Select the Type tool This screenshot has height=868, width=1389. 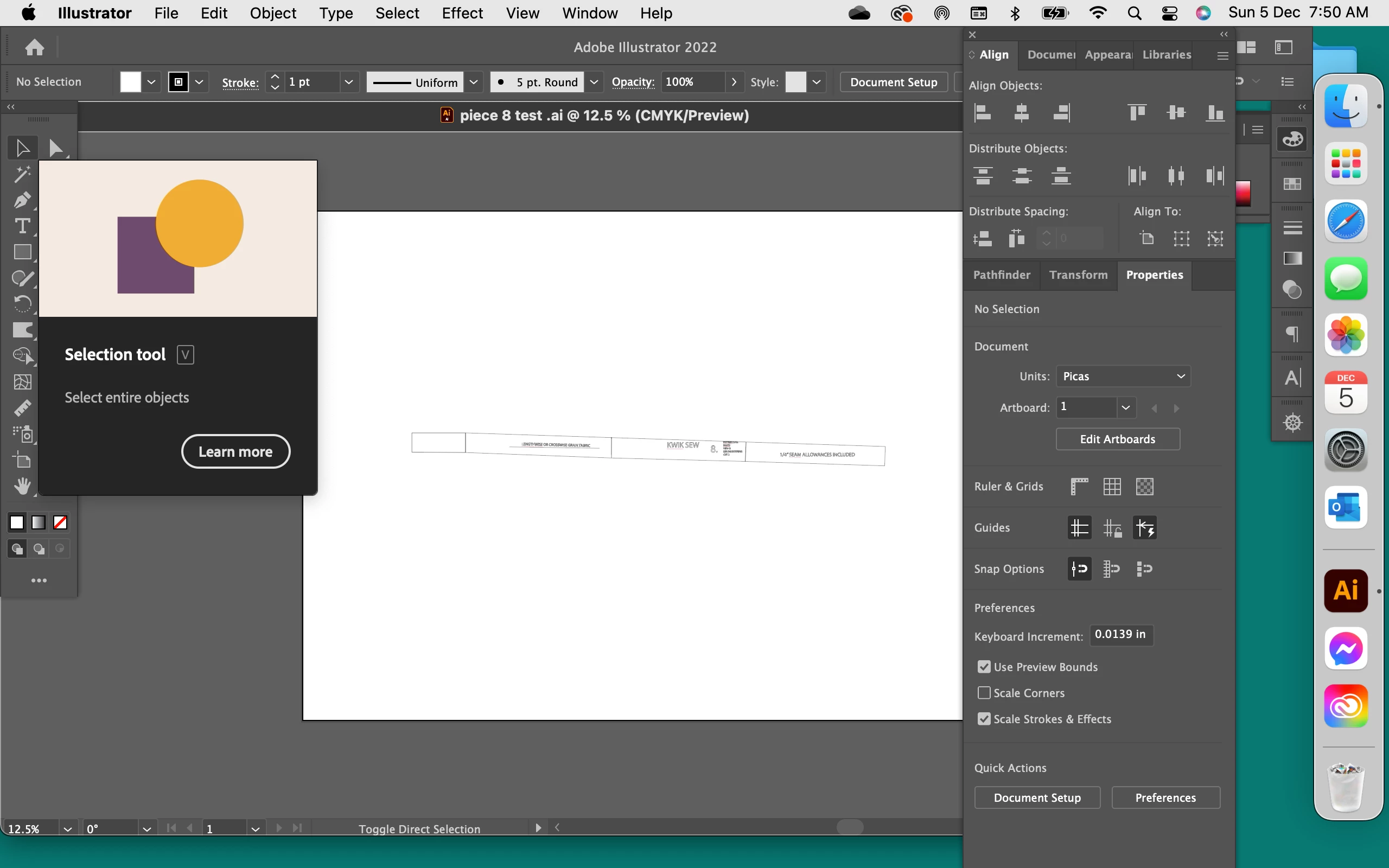point(22,226)
